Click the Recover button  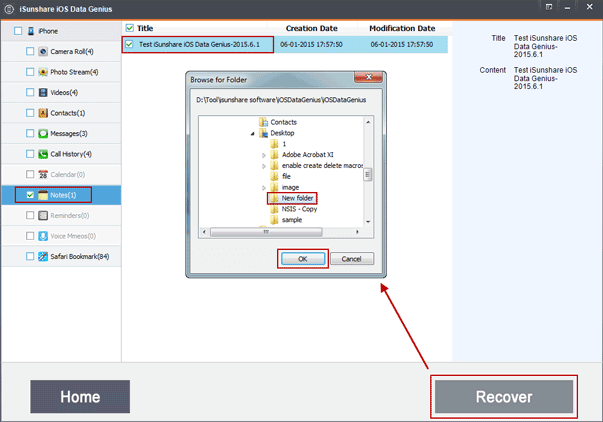pos(504,397)
